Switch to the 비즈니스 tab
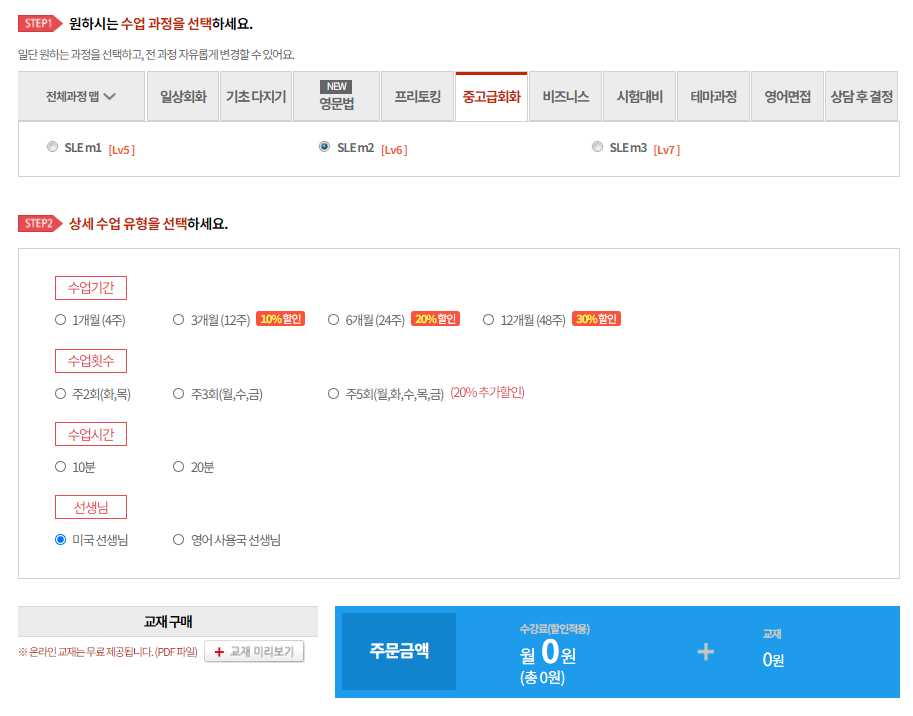Viewport: 913px width, 716px height. pos(565,97)
